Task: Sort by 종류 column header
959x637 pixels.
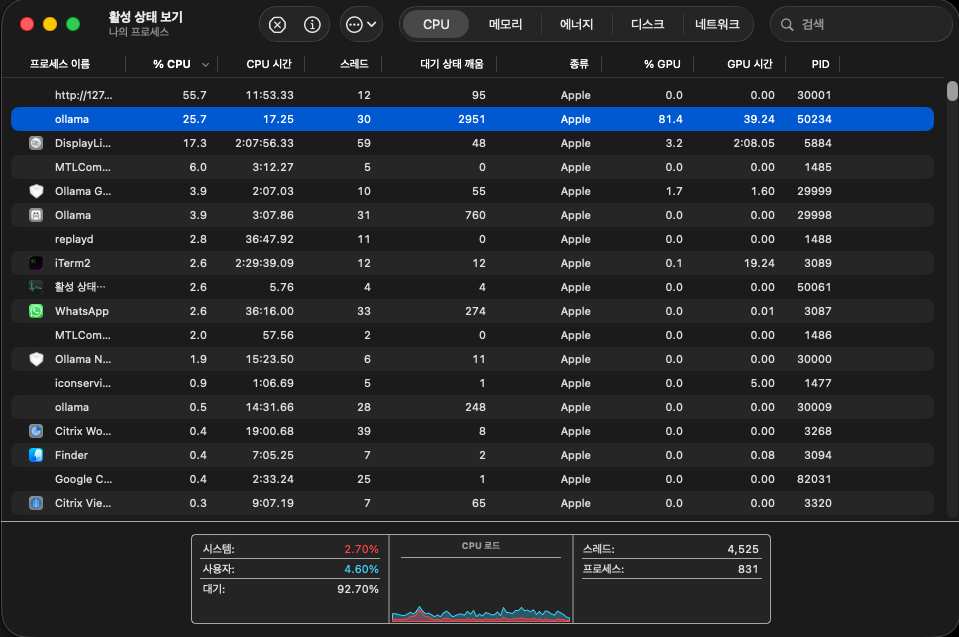Action: click(579, 64)
